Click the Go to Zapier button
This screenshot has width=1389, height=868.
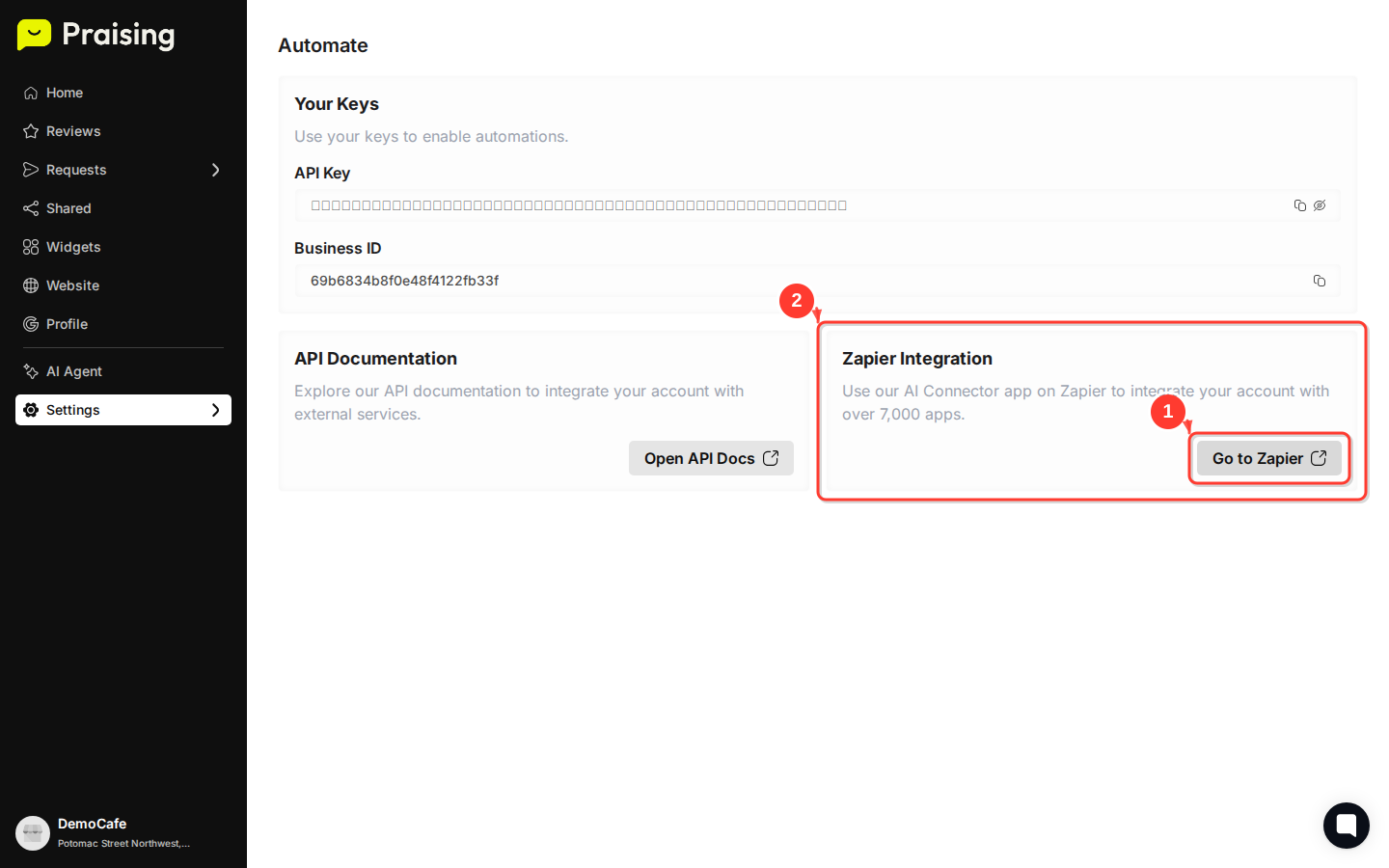tap(1268, 458)
